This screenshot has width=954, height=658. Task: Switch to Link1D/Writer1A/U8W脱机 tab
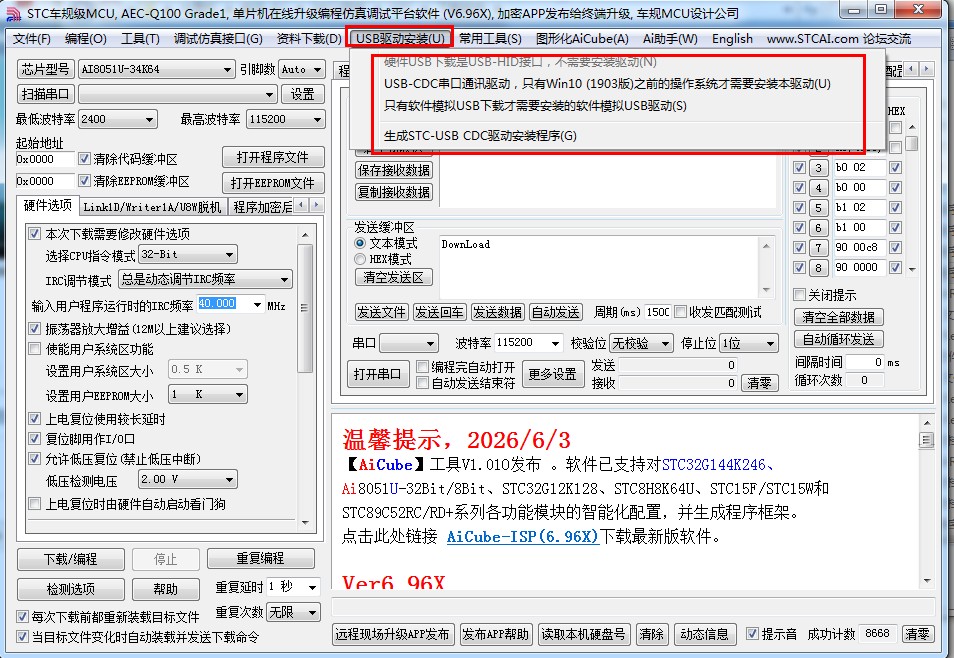tap(152, 207)
